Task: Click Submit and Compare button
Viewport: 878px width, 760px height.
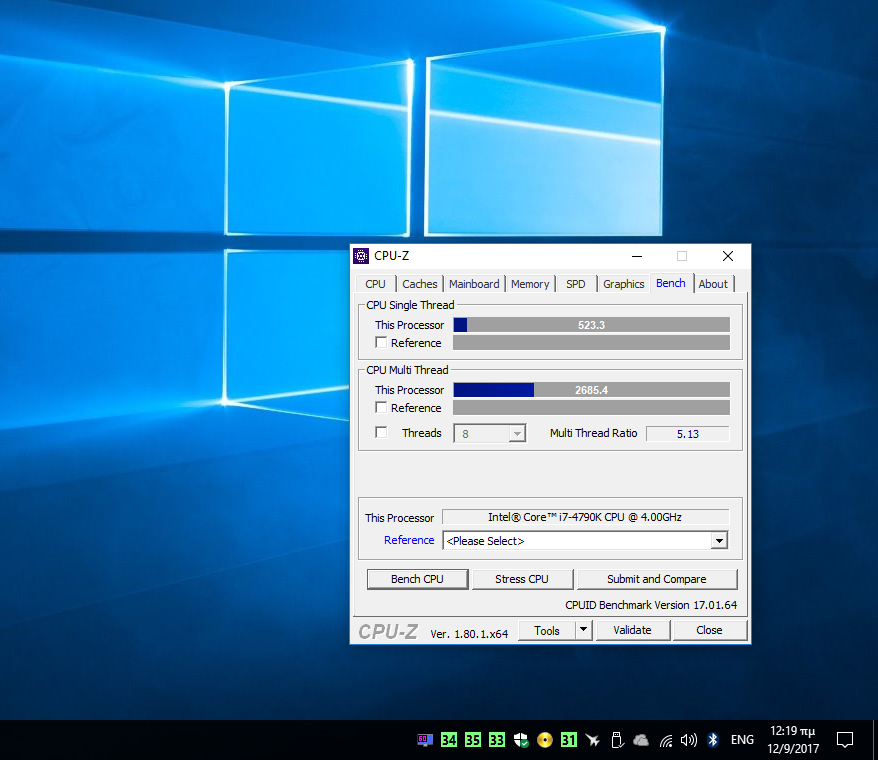Action: click(657, 579)
